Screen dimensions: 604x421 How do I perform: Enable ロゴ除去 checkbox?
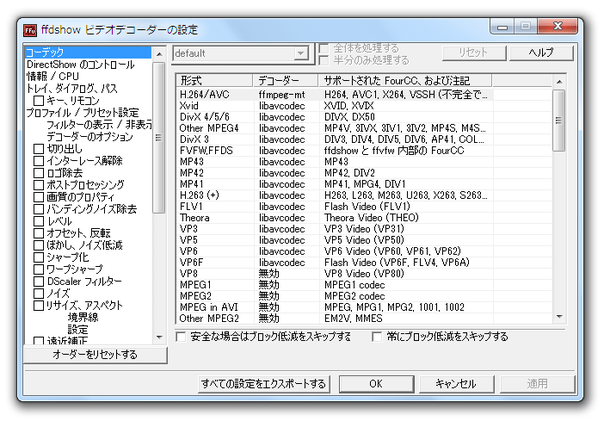(39, 173)
